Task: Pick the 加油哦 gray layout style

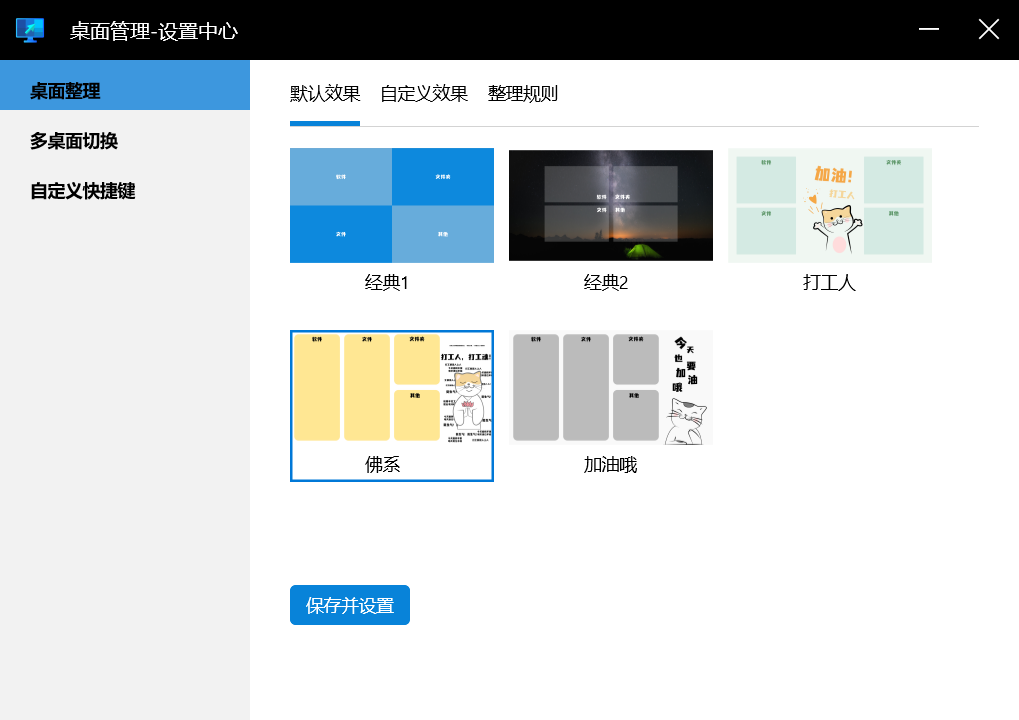Action: (x=610, y=388)
